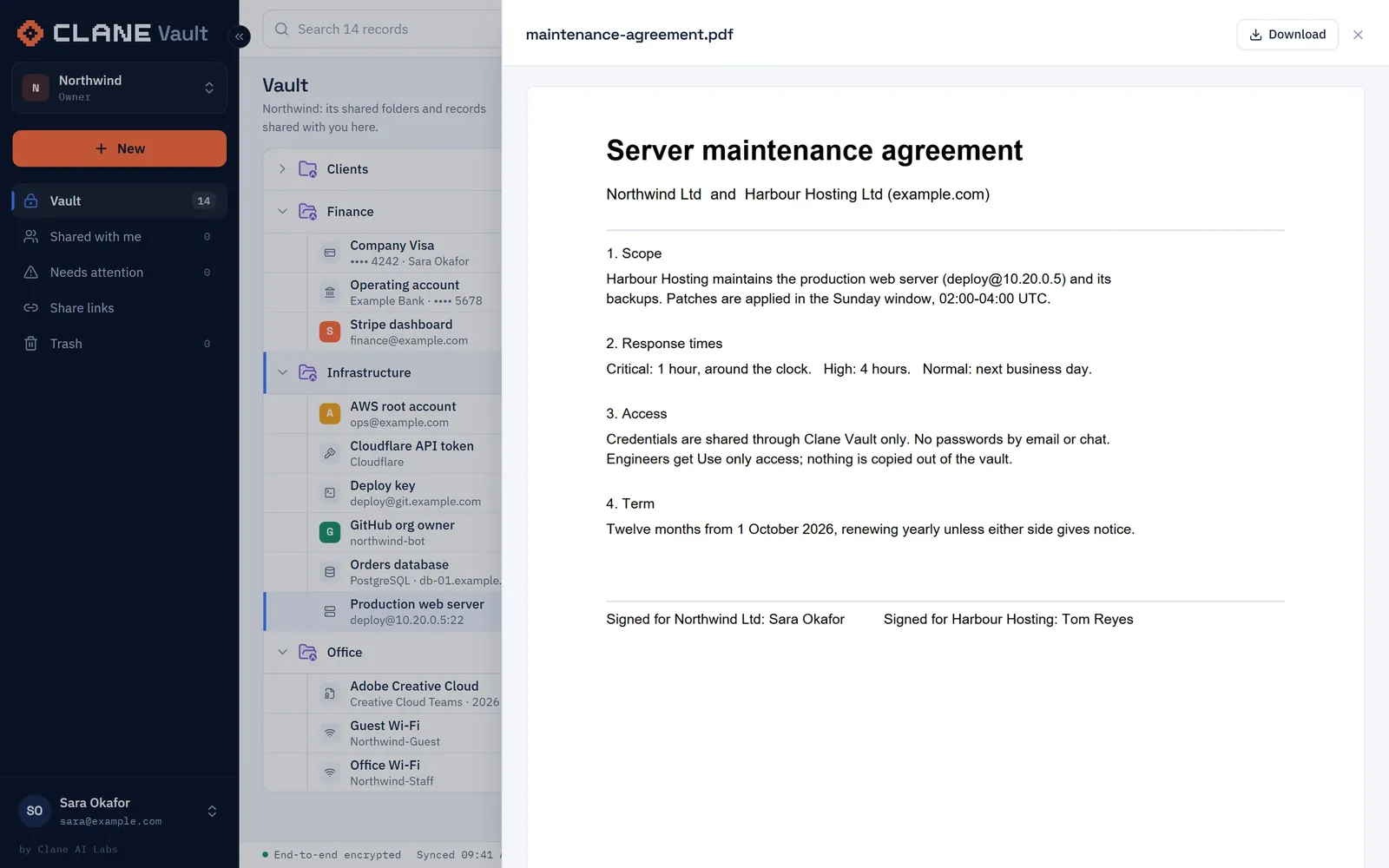Click the Finance folder name
1389x868 pixels.
point(350,212)
